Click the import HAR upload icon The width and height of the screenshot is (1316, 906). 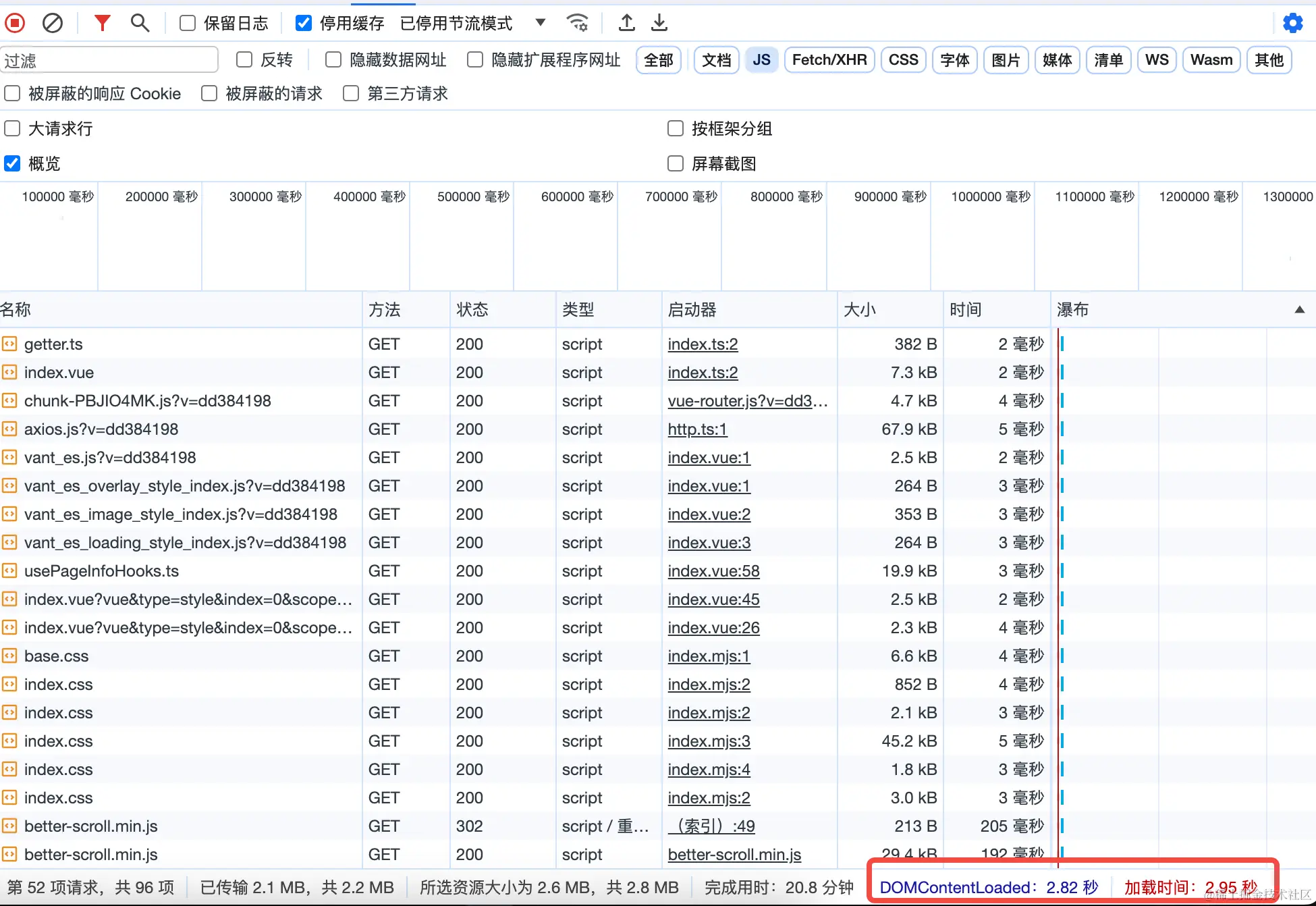[x=626, y=23]
